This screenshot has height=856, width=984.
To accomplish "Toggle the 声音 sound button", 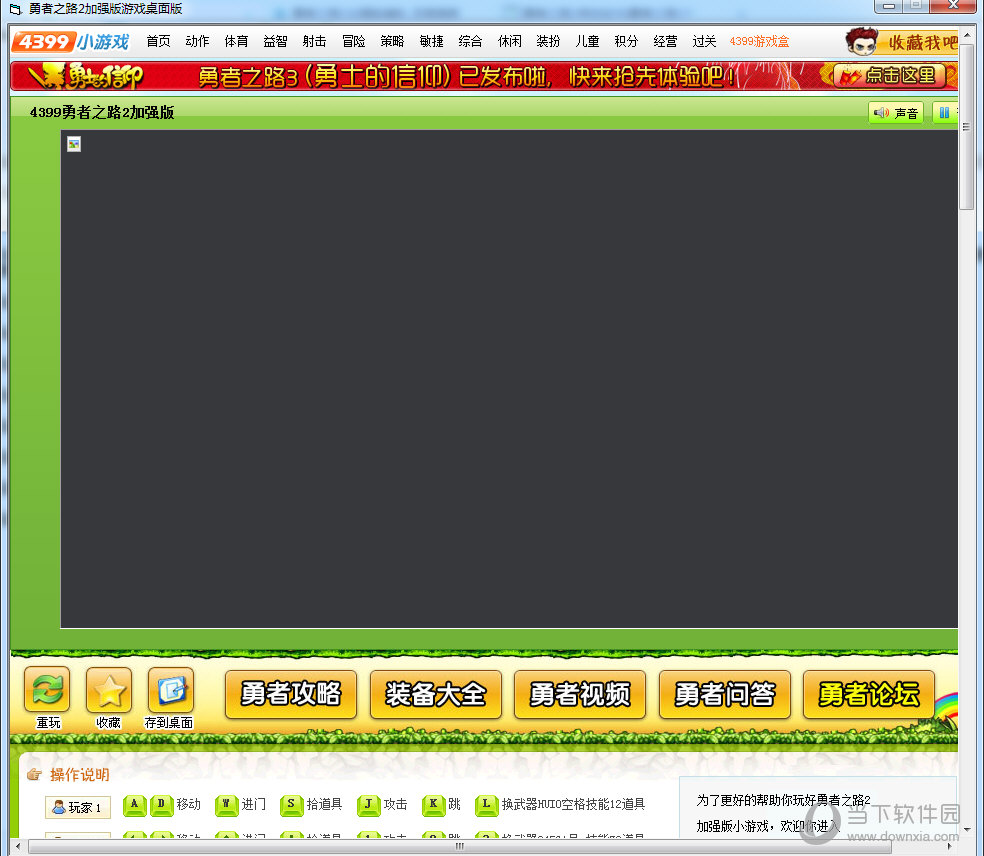I will click(x=896, y=113).
